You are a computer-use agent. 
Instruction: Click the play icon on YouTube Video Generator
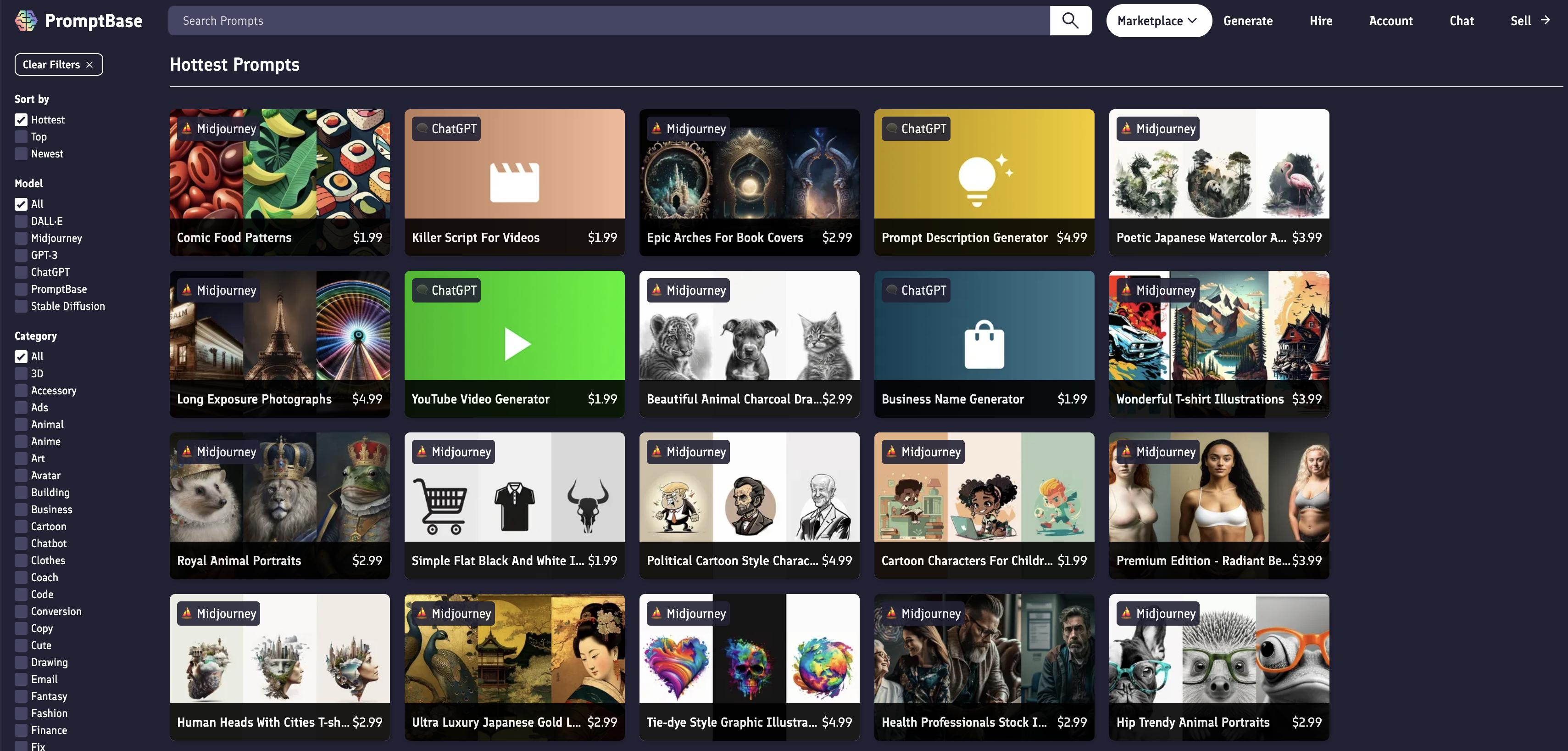pyautogui.click(x=517, y=344)
